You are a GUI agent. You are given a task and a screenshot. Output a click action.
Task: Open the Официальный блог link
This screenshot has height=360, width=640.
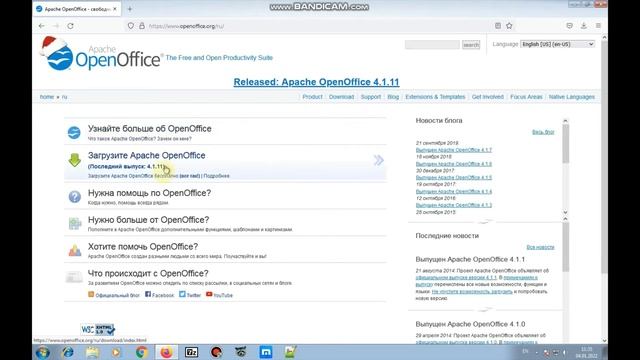pyautogui.click(x=114, y=295)
